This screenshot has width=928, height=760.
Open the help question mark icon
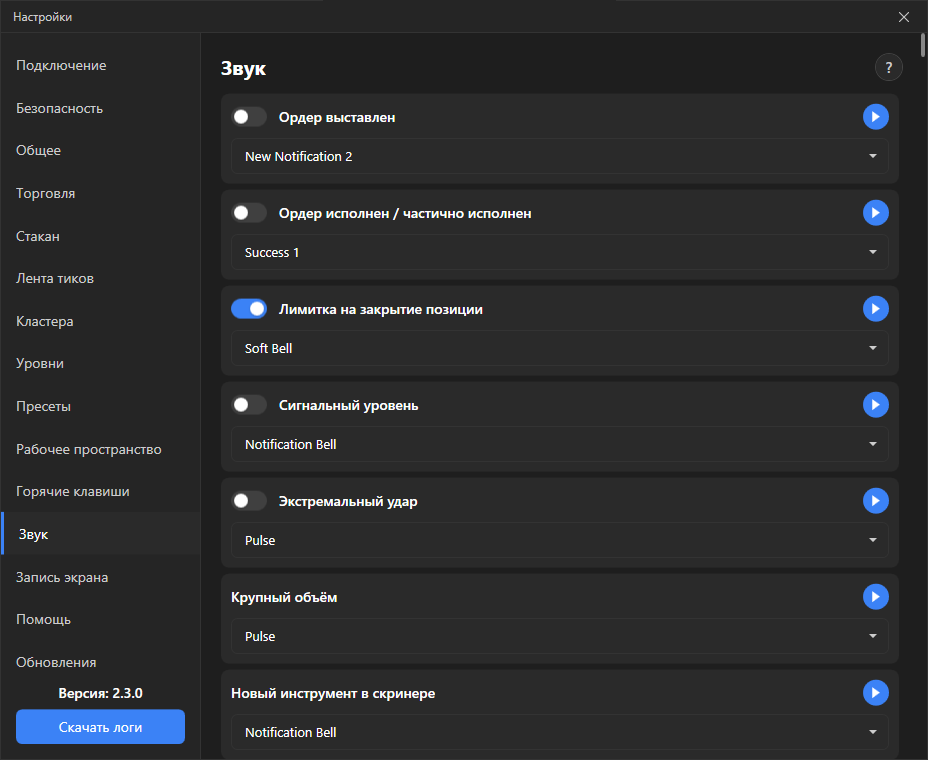888,67
